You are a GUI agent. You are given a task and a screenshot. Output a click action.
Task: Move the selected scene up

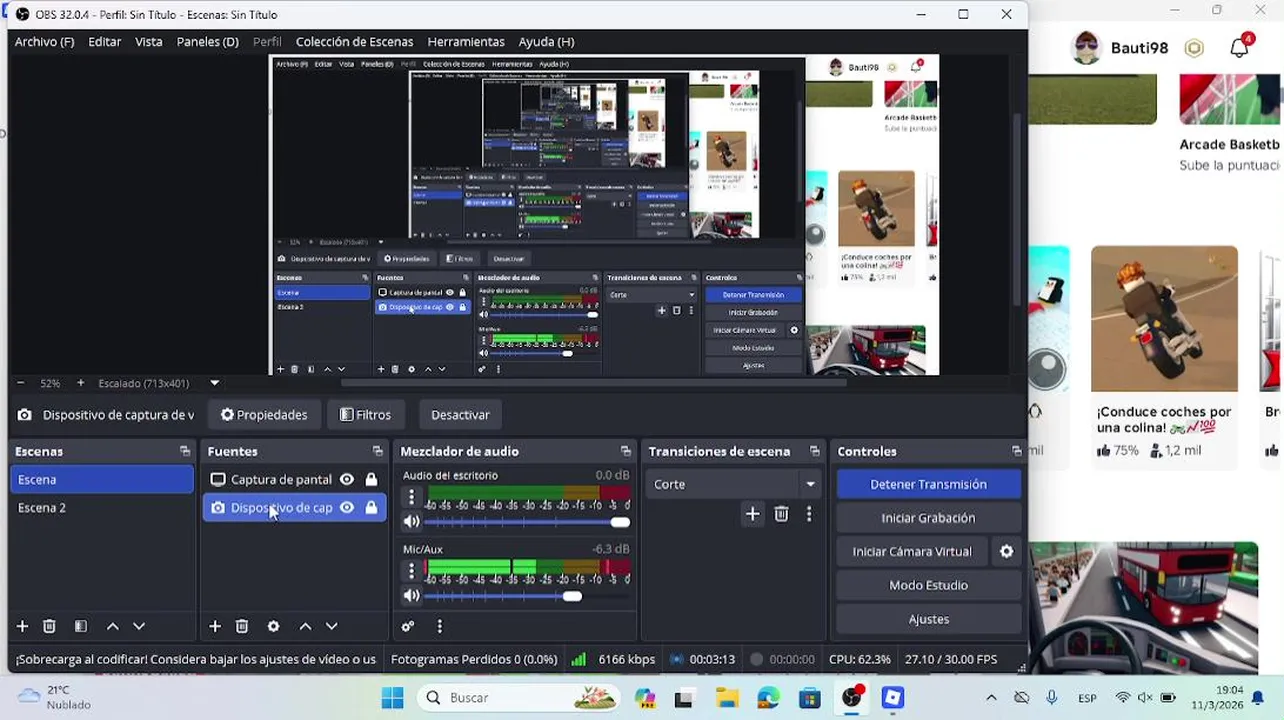pyautogui.click(x=112, y=626)
